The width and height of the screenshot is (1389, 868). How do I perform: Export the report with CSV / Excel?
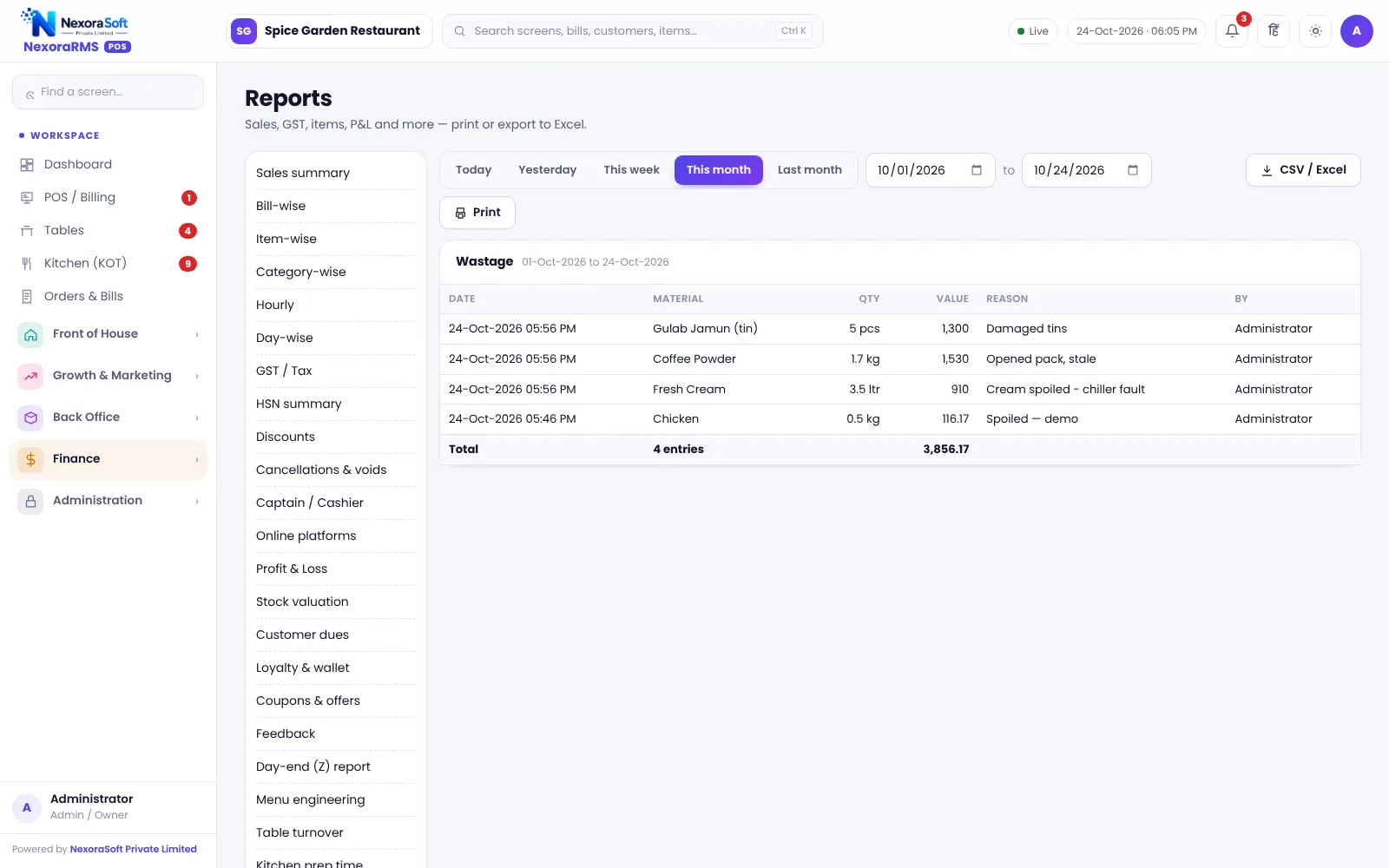[x=1303, y=170]
